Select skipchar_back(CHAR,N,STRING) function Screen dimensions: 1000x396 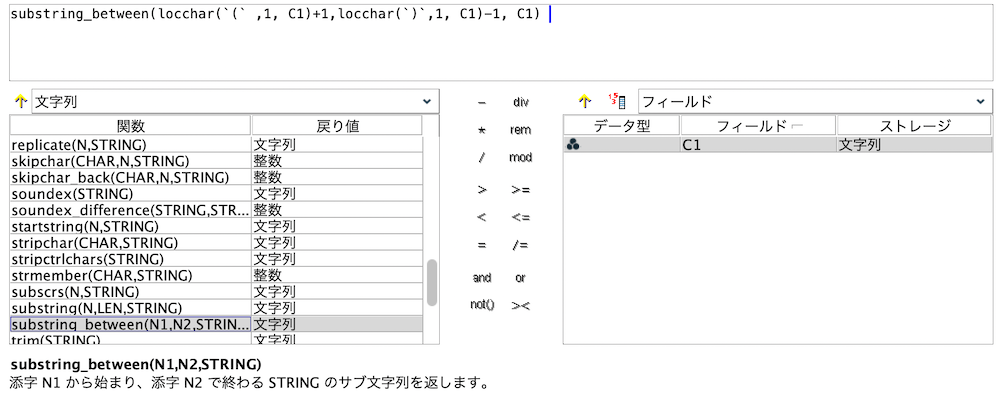(x=131, y=177)
